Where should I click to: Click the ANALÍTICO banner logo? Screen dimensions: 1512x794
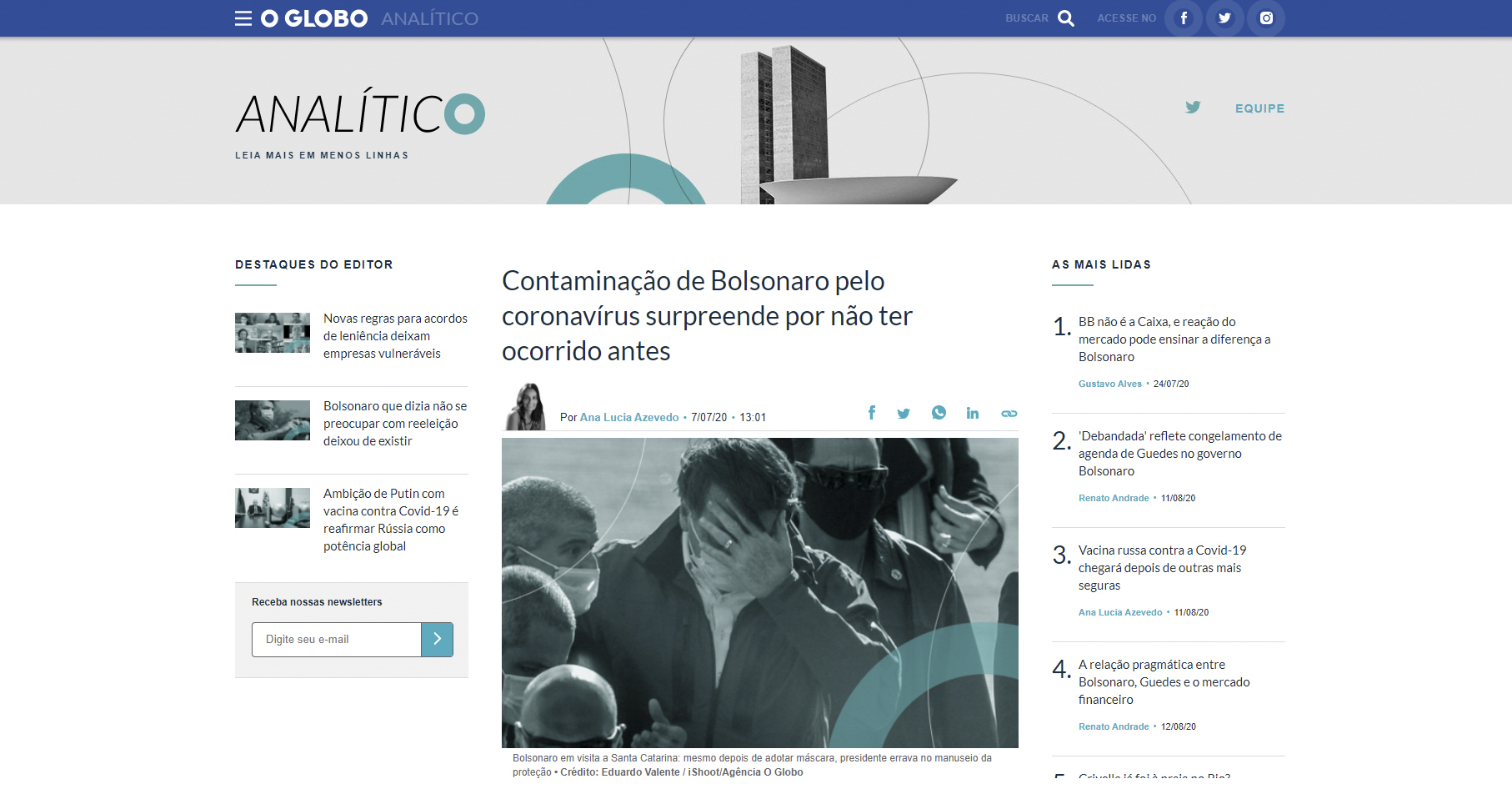coord(360,113)
